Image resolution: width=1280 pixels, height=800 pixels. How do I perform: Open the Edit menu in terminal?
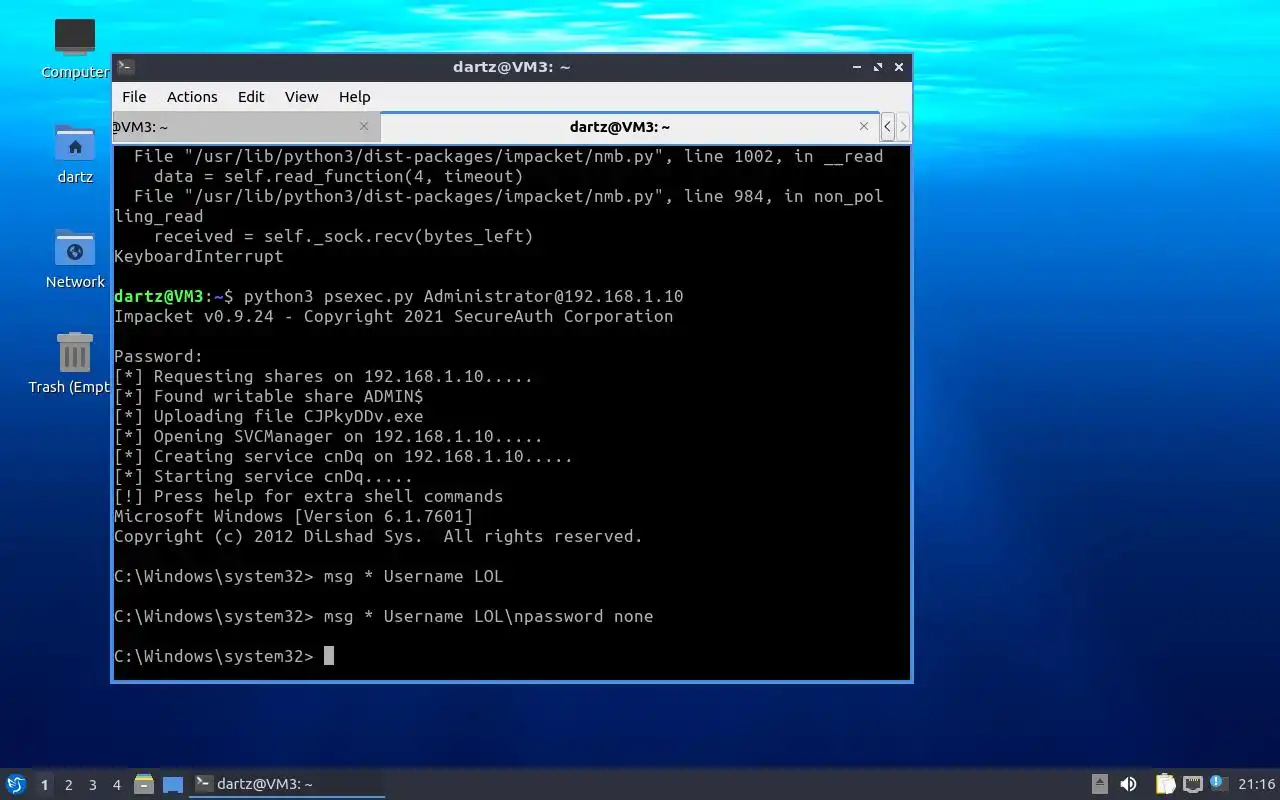coord(251,97)
